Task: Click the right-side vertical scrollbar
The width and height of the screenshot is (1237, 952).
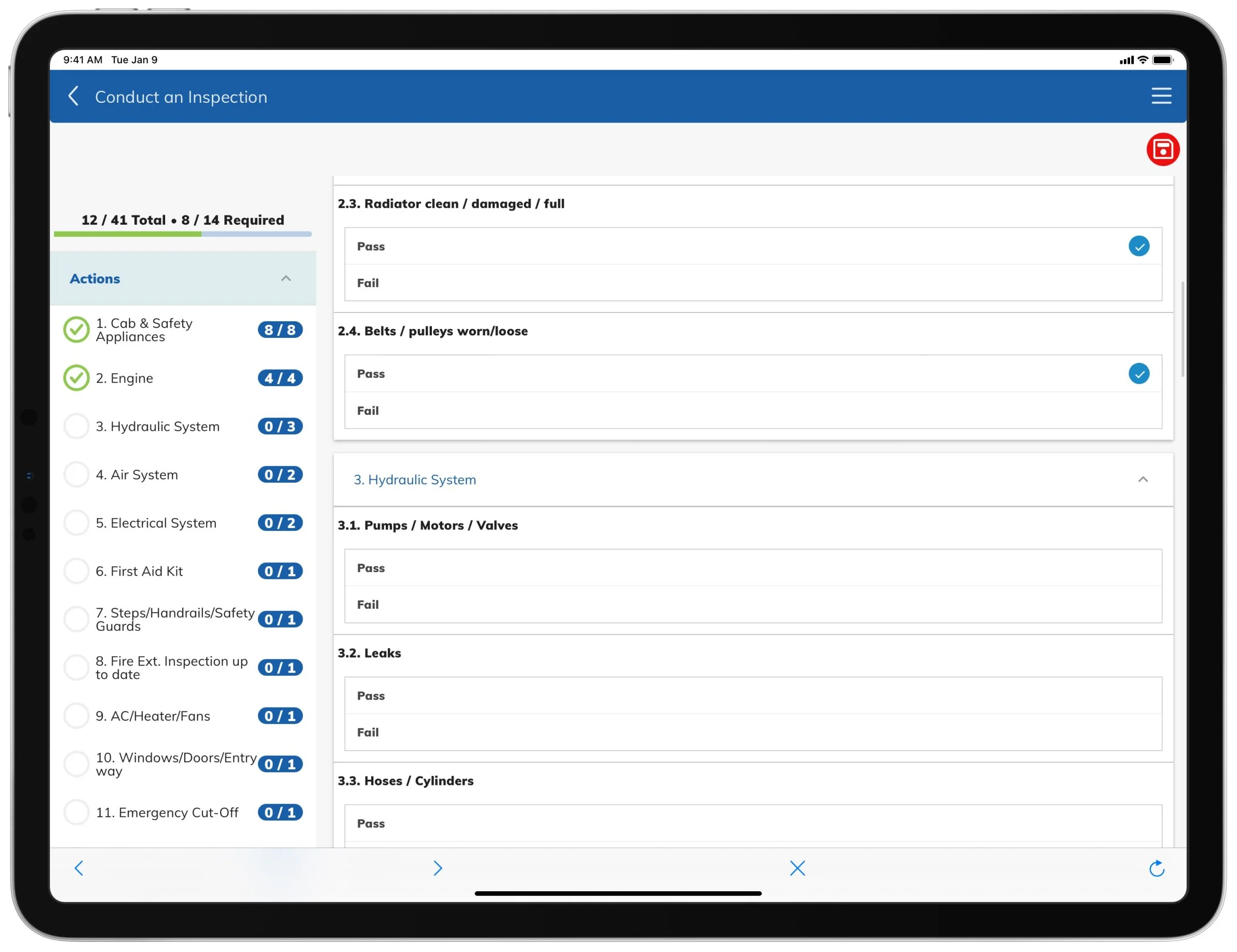Action: point(1182,329)
